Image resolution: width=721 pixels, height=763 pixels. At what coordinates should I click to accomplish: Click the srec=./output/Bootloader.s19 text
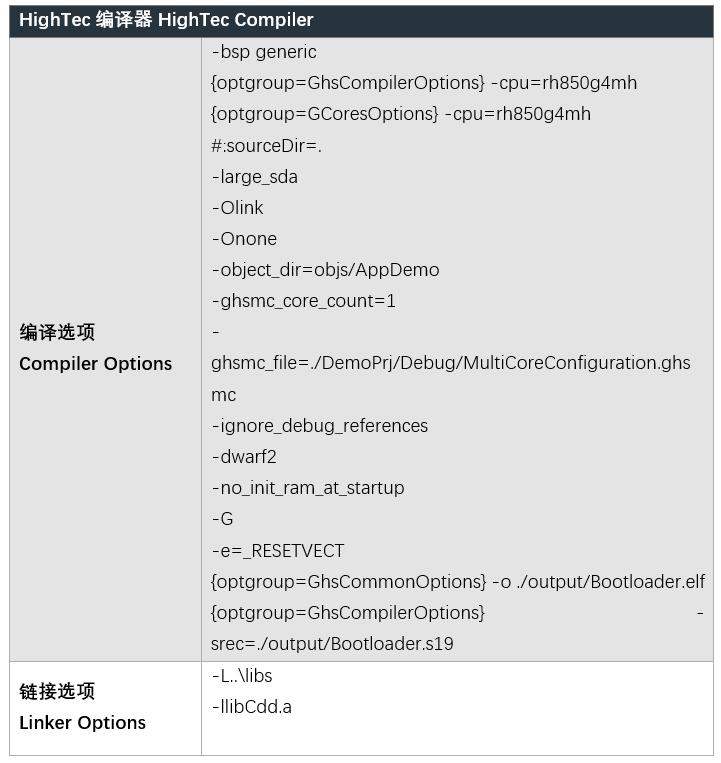point(332,645)
